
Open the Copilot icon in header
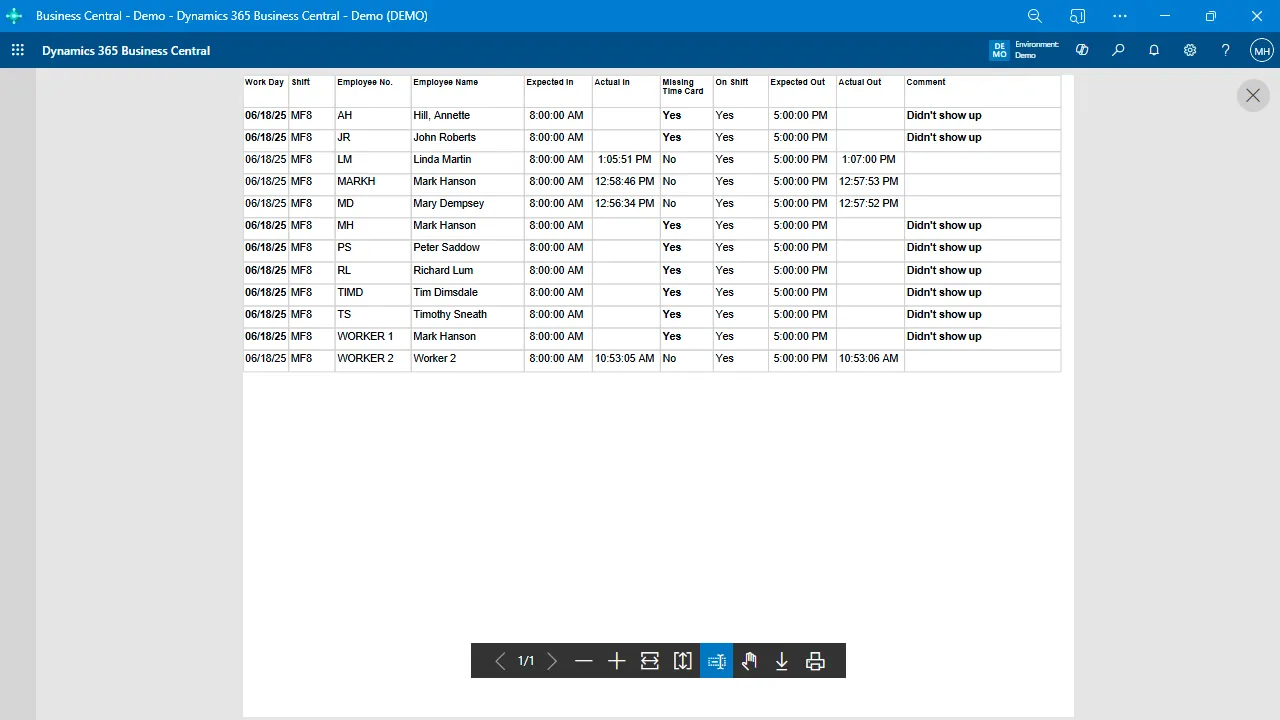(1082, 50)
